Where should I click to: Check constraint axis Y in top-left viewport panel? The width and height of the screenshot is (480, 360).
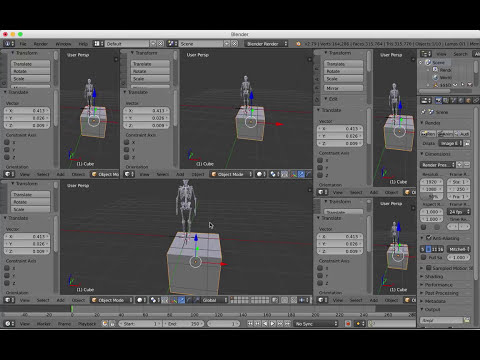point(7,150)
